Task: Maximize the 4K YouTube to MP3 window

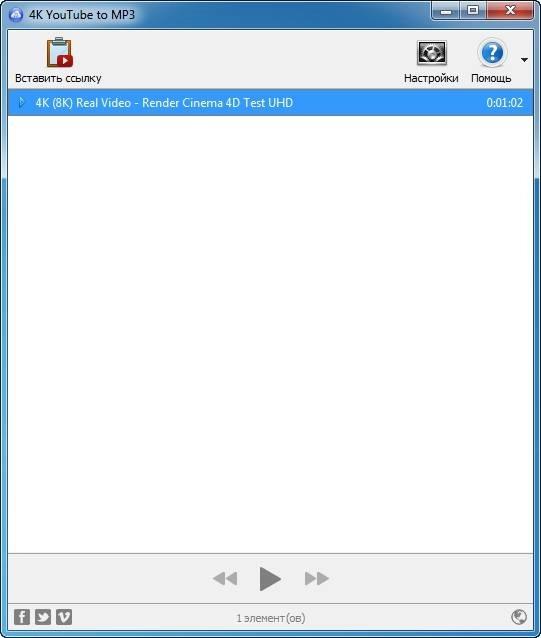Action: [473, 11]
